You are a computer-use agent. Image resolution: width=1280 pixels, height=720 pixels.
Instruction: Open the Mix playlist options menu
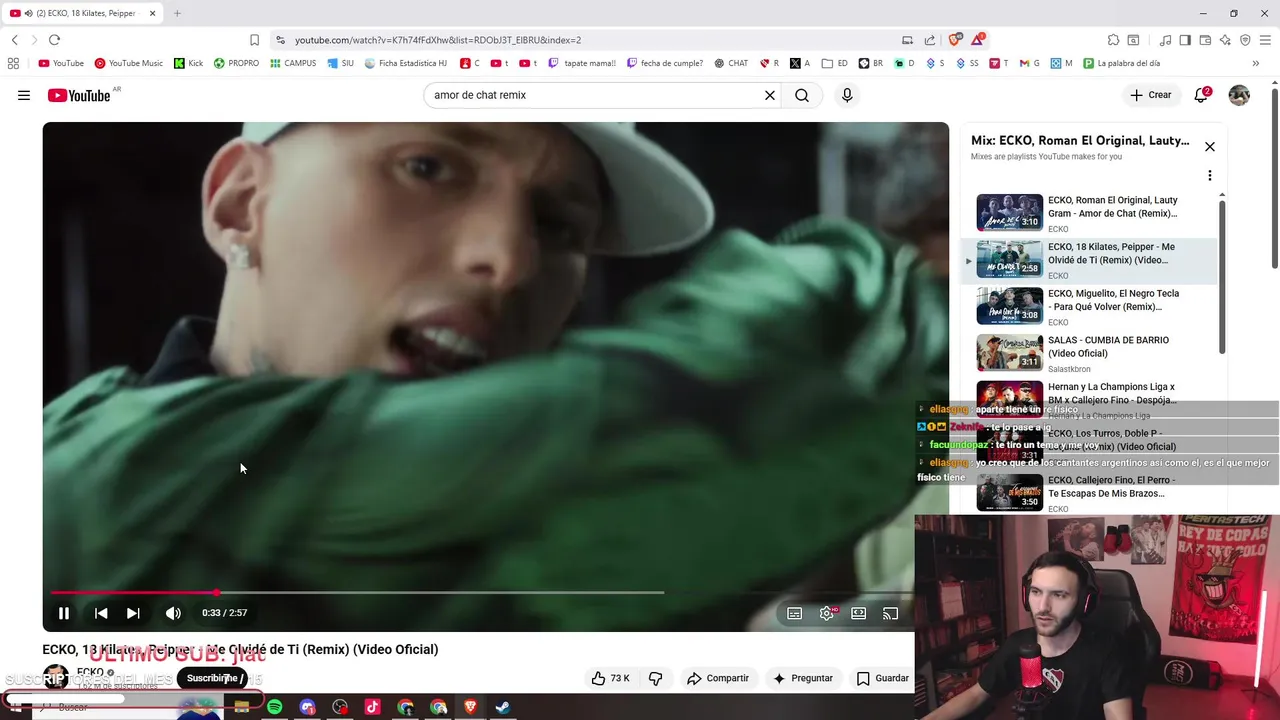[1210, 176]
